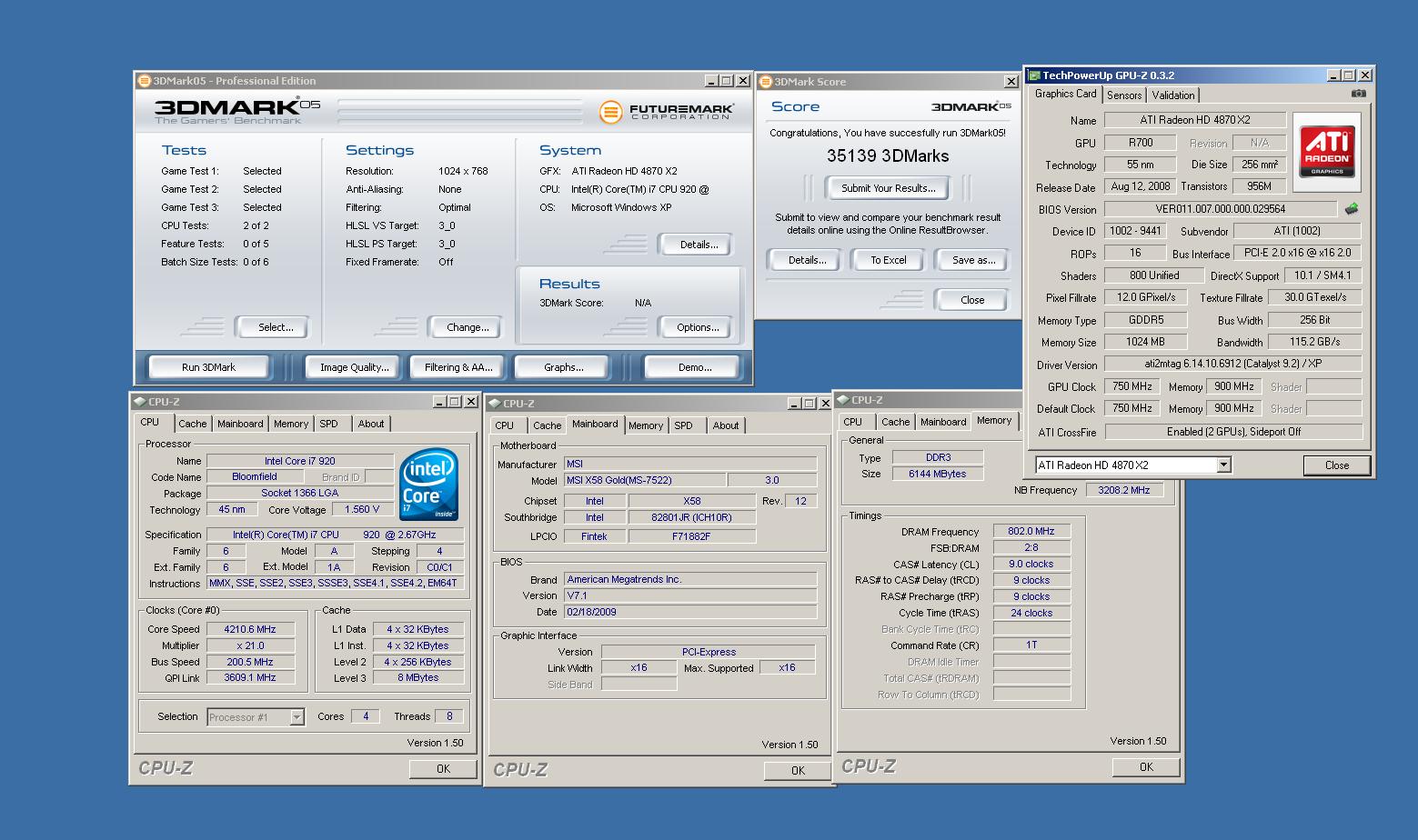
Task: Click the QPI Link 3609.1 MHz value
Action: click(x=250, y=677)
